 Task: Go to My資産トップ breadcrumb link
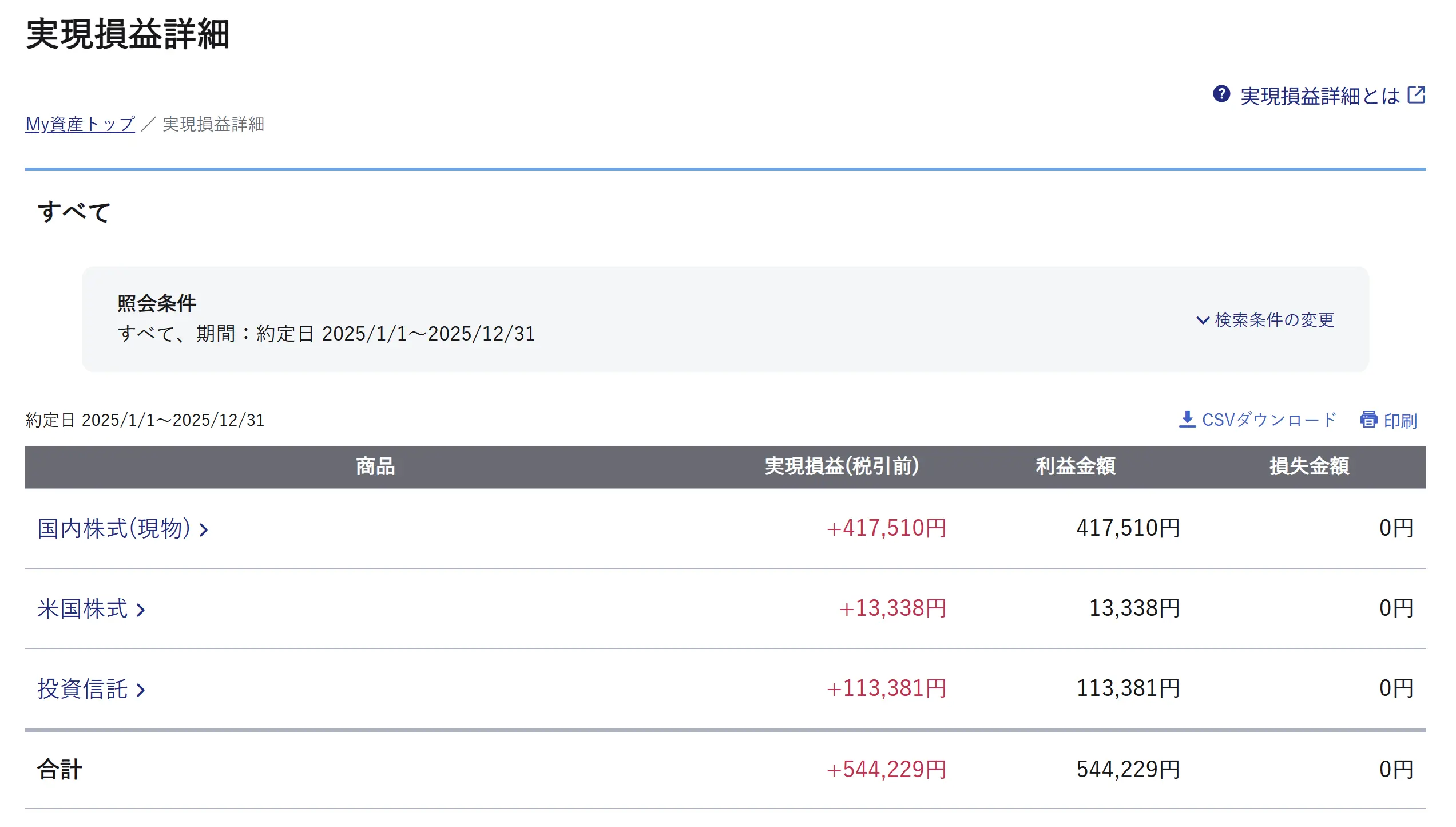click(80, 124)
